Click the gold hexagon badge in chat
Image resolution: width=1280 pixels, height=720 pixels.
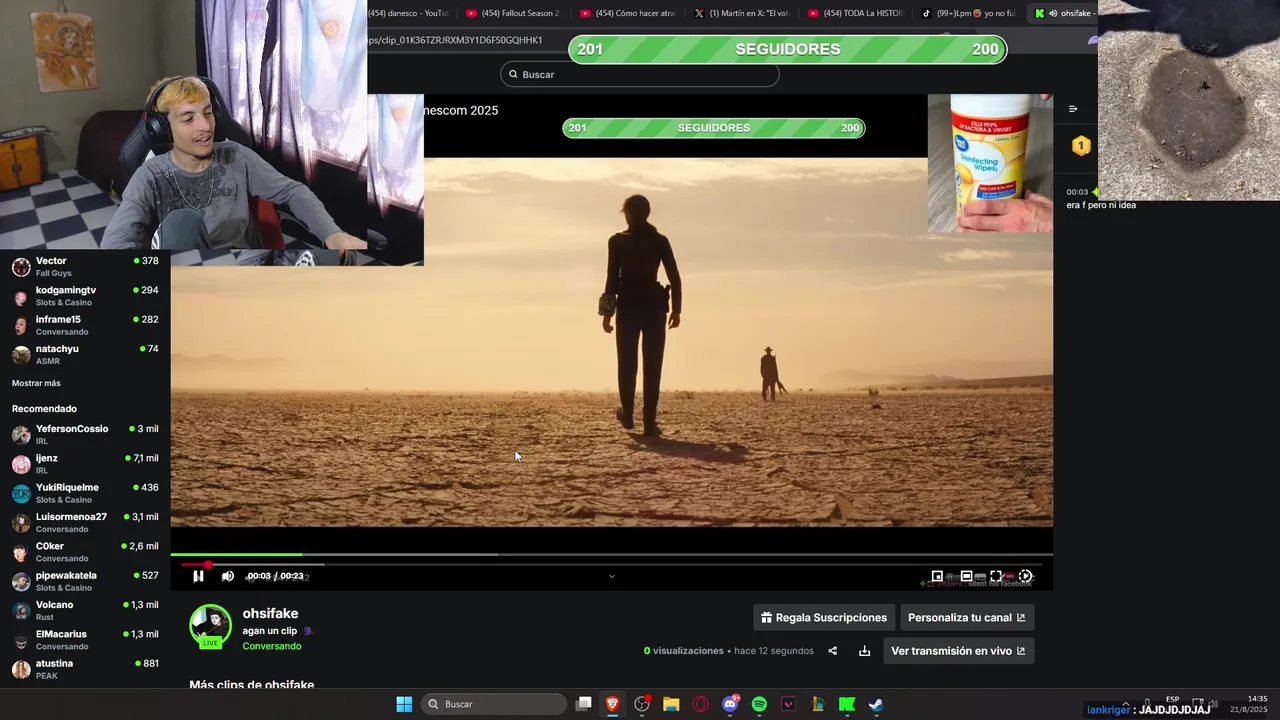pyautogui.click(x=1081, y=146)
